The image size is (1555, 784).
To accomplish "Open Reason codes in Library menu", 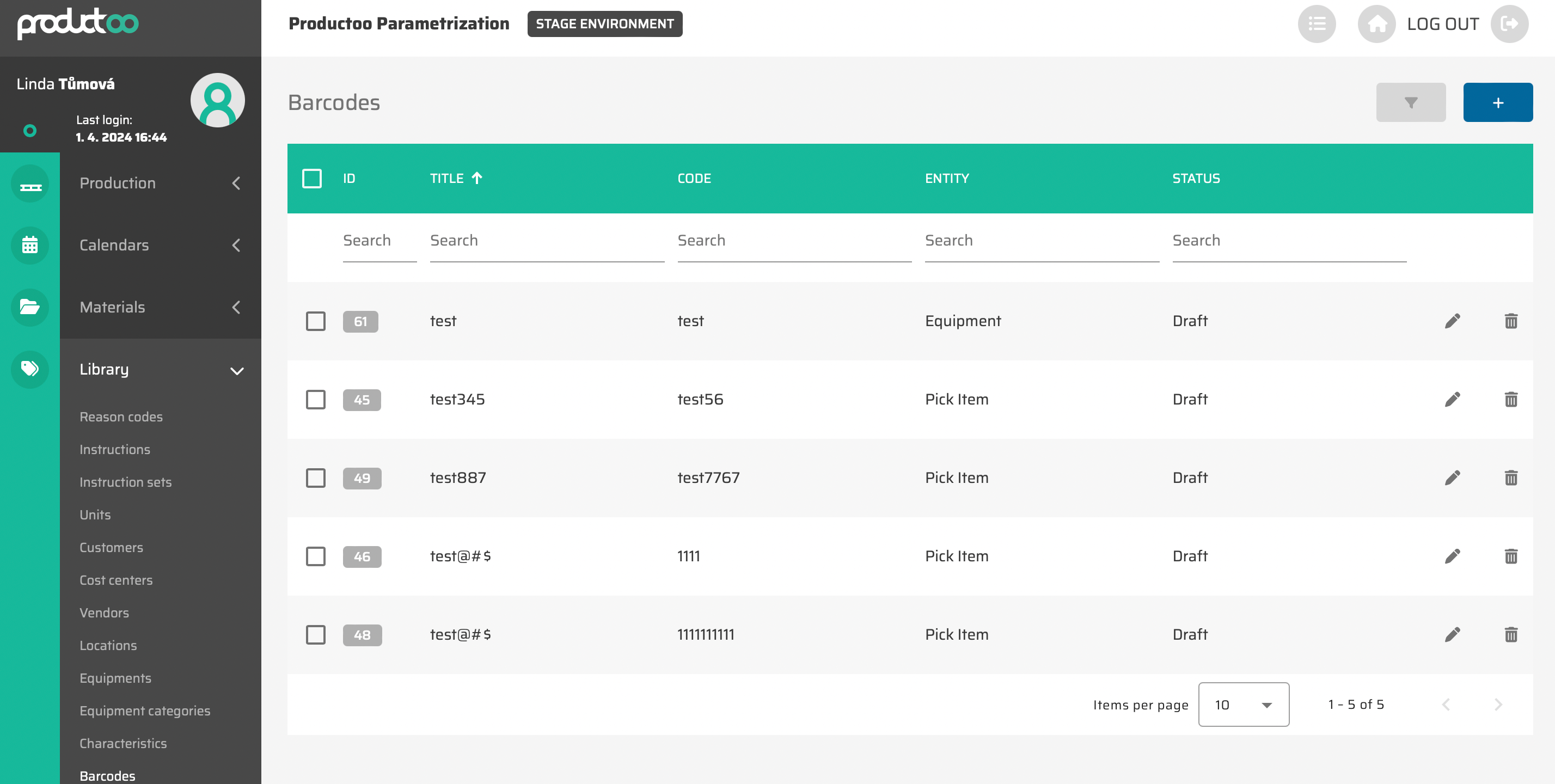I will pyautogui.click(x=121, y=417).
